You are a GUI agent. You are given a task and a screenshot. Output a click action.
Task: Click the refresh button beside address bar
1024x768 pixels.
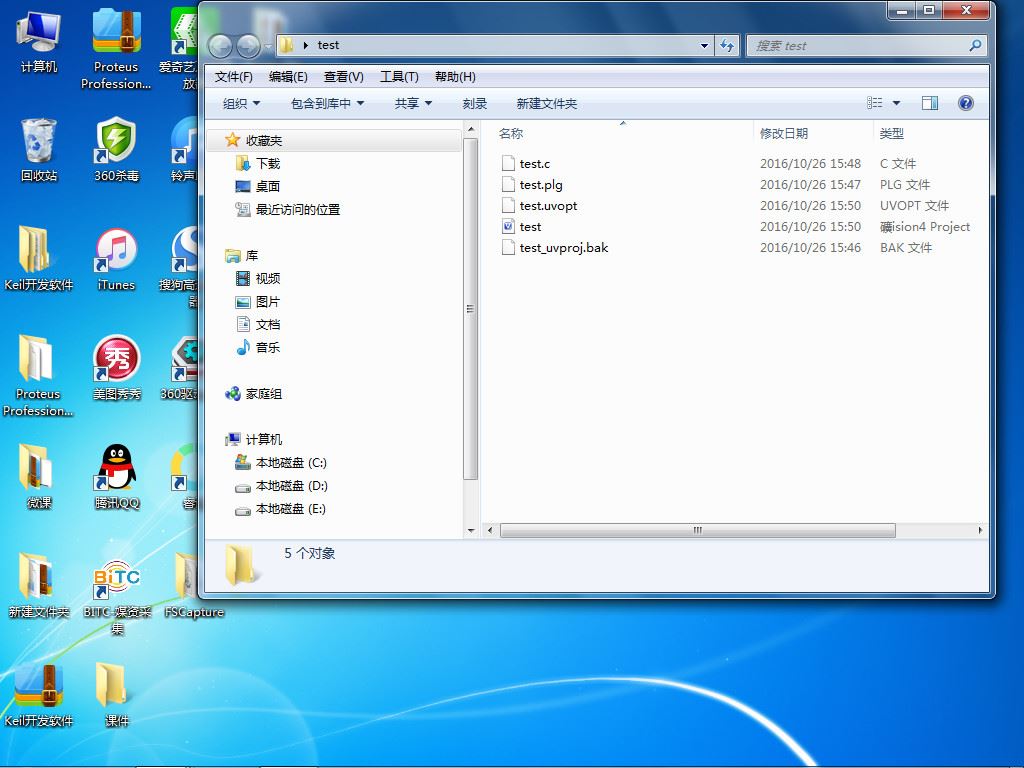click(x=727, y=46)
